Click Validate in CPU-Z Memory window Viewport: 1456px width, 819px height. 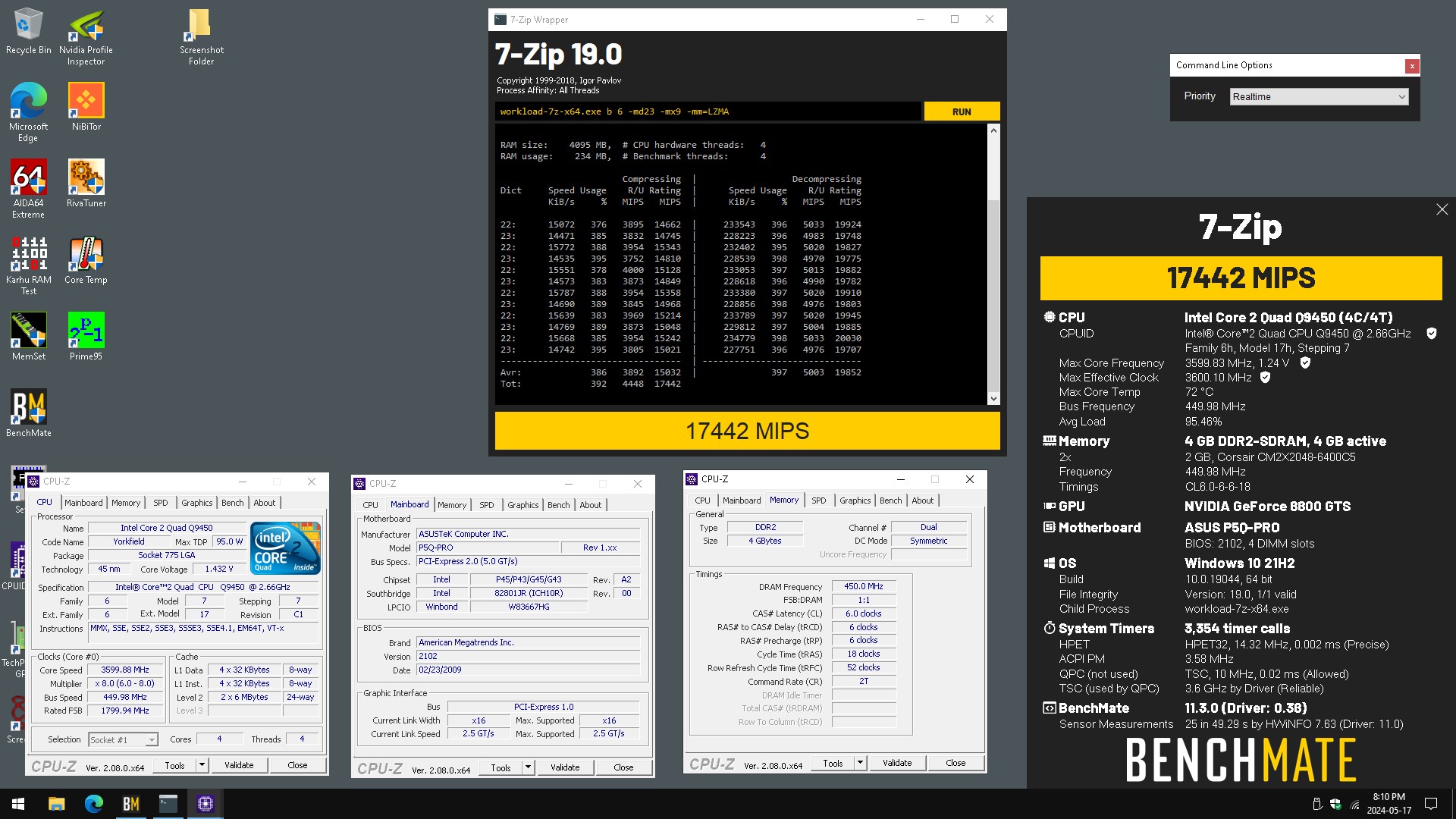click(x=897, y=763)
